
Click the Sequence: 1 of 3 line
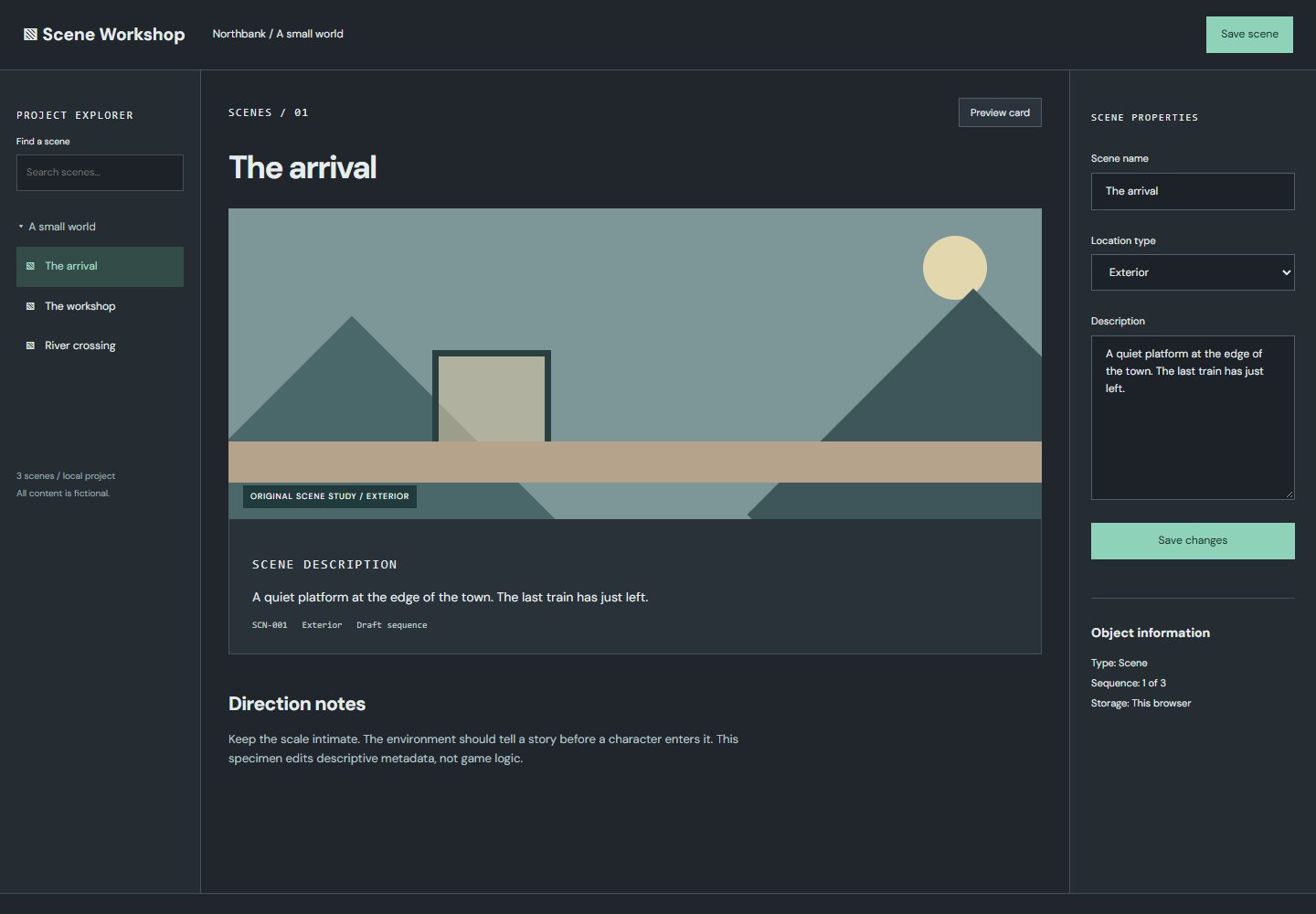(x=1129, y=683)
